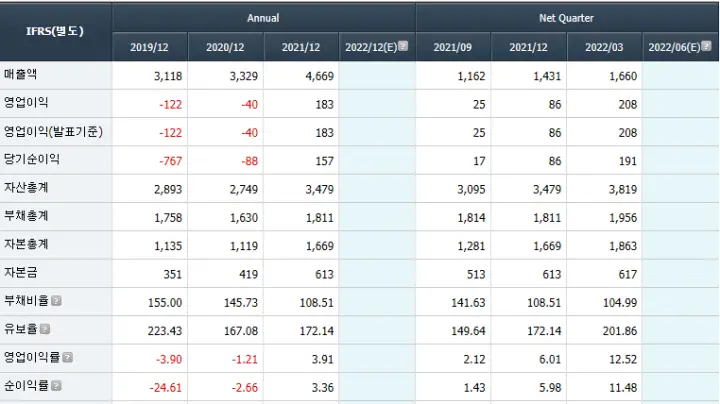The image size is (720, 404).
Task: Click the capital value 351
Action: (x=173, y=275)
